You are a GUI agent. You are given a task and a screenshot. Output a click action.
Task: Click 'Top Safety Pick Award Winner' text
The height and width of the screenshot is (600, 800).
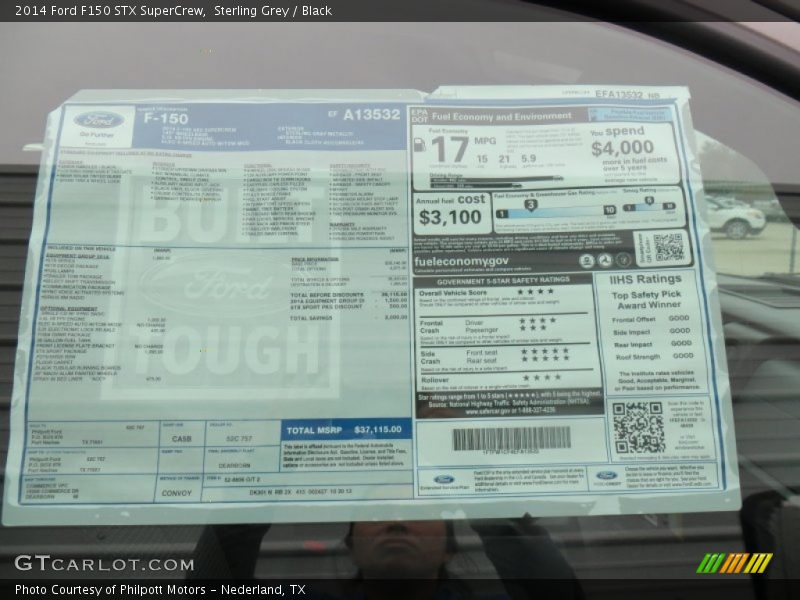pyautogui.click(x=647, y=300)
